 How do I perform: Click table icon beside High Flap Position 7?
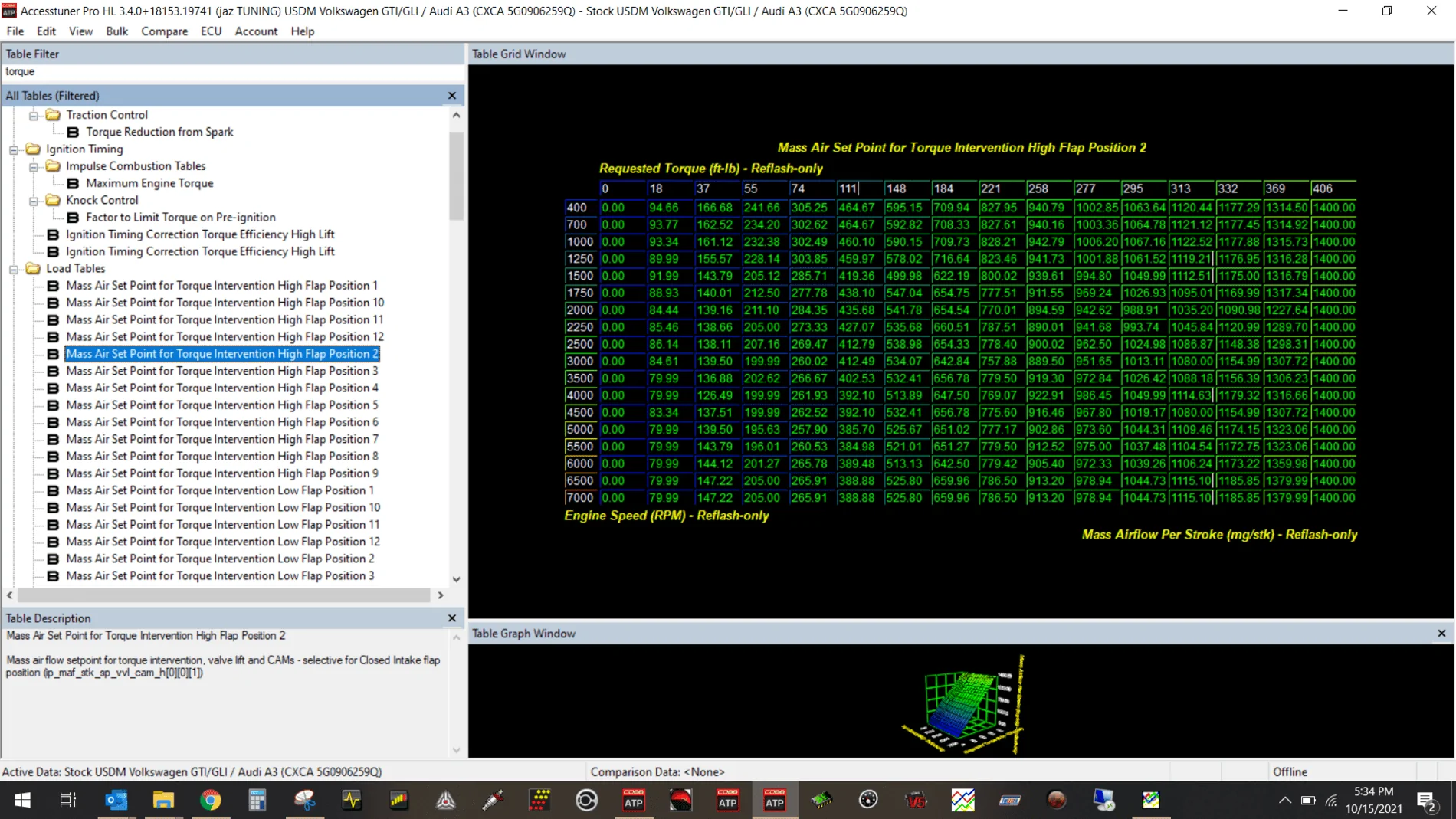point(53,440)
